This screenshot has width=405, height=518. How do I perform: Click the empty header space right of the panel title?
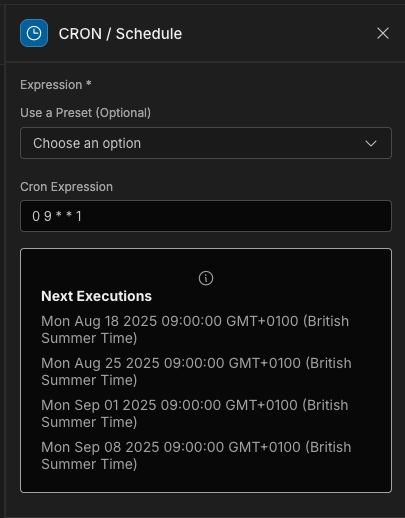tap(278, 33)
